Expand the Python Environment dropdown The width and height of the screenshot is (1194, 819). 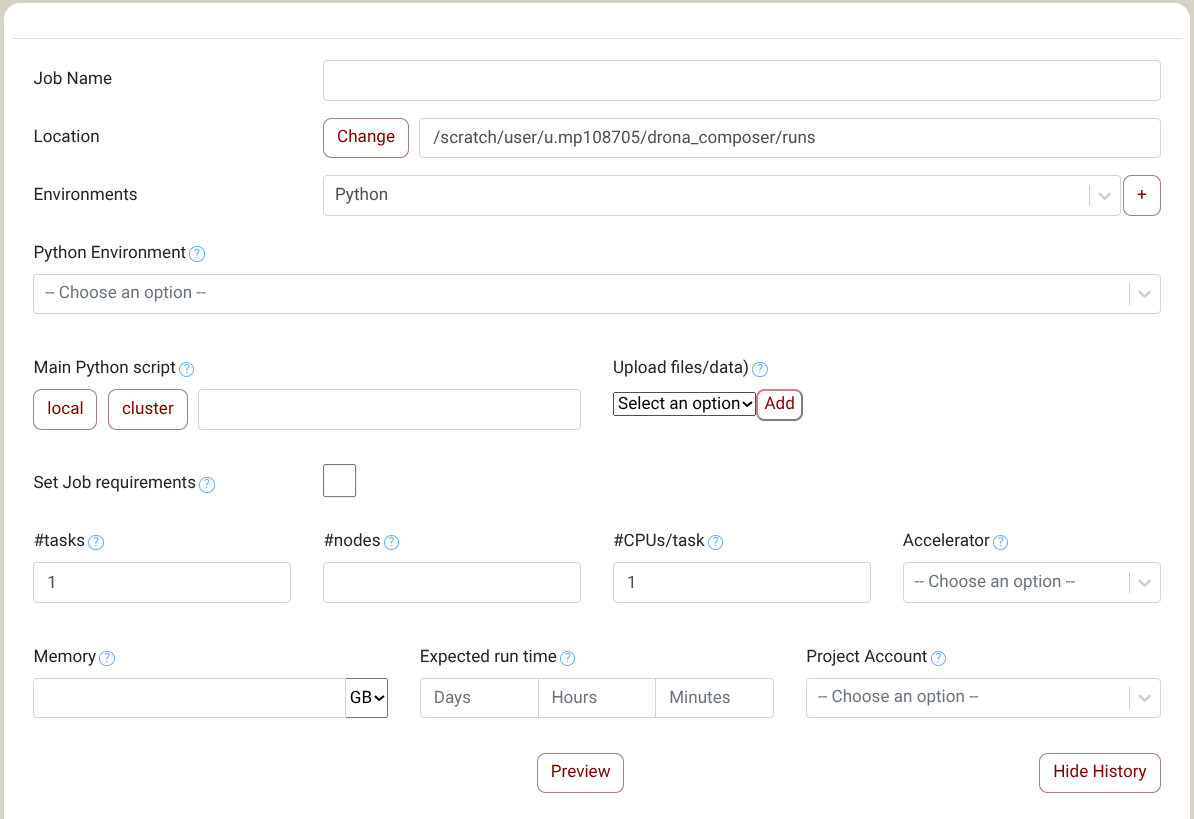tap(596, 294)
